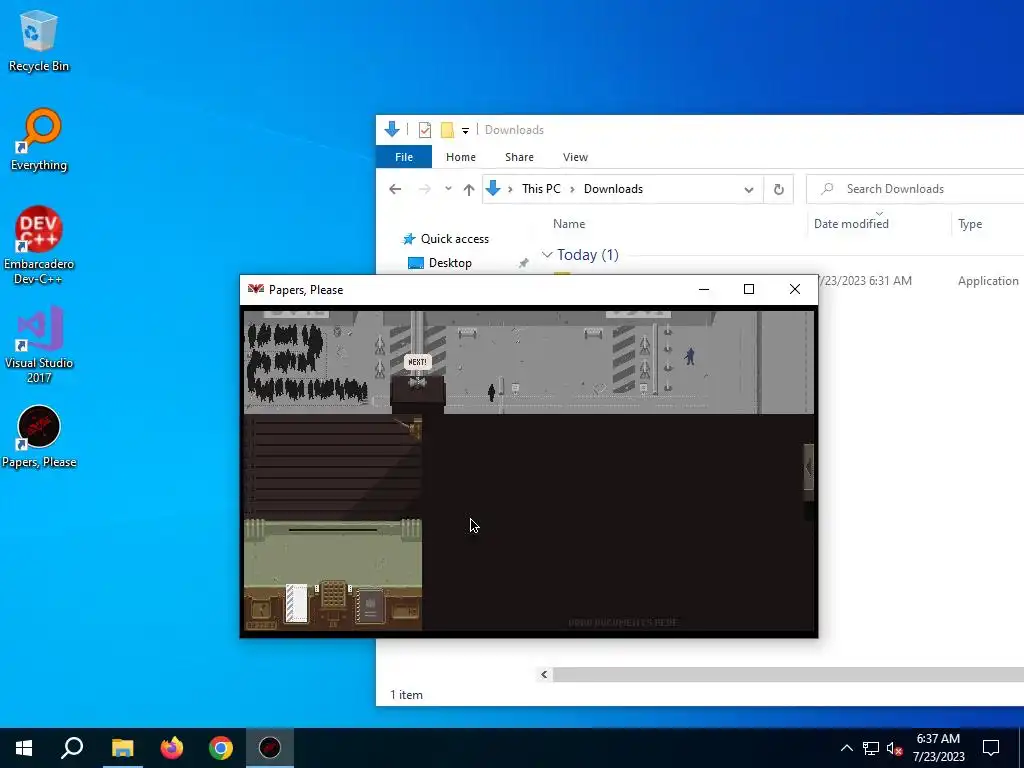Click This PC in the address bar
The image size is (1024, 768).
click(x=541, y=189)
